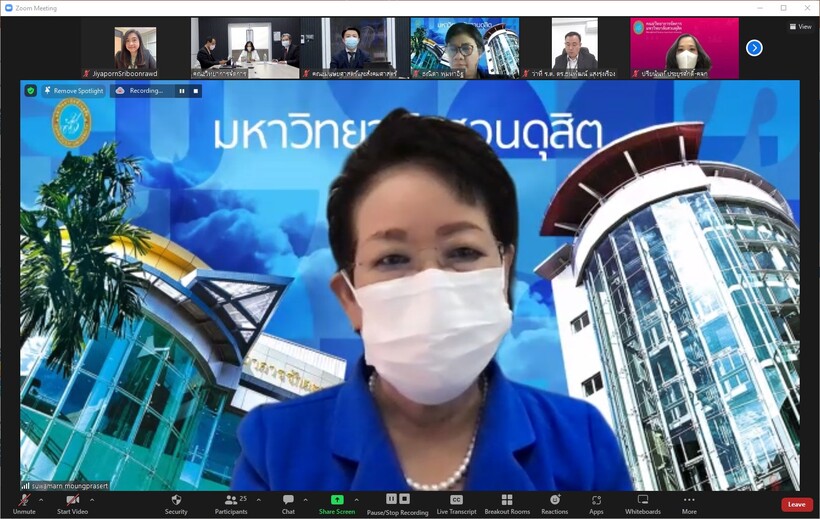Turn on camera with Start Video
This screenshot has height=519, width=820.
tap(72, 503)
